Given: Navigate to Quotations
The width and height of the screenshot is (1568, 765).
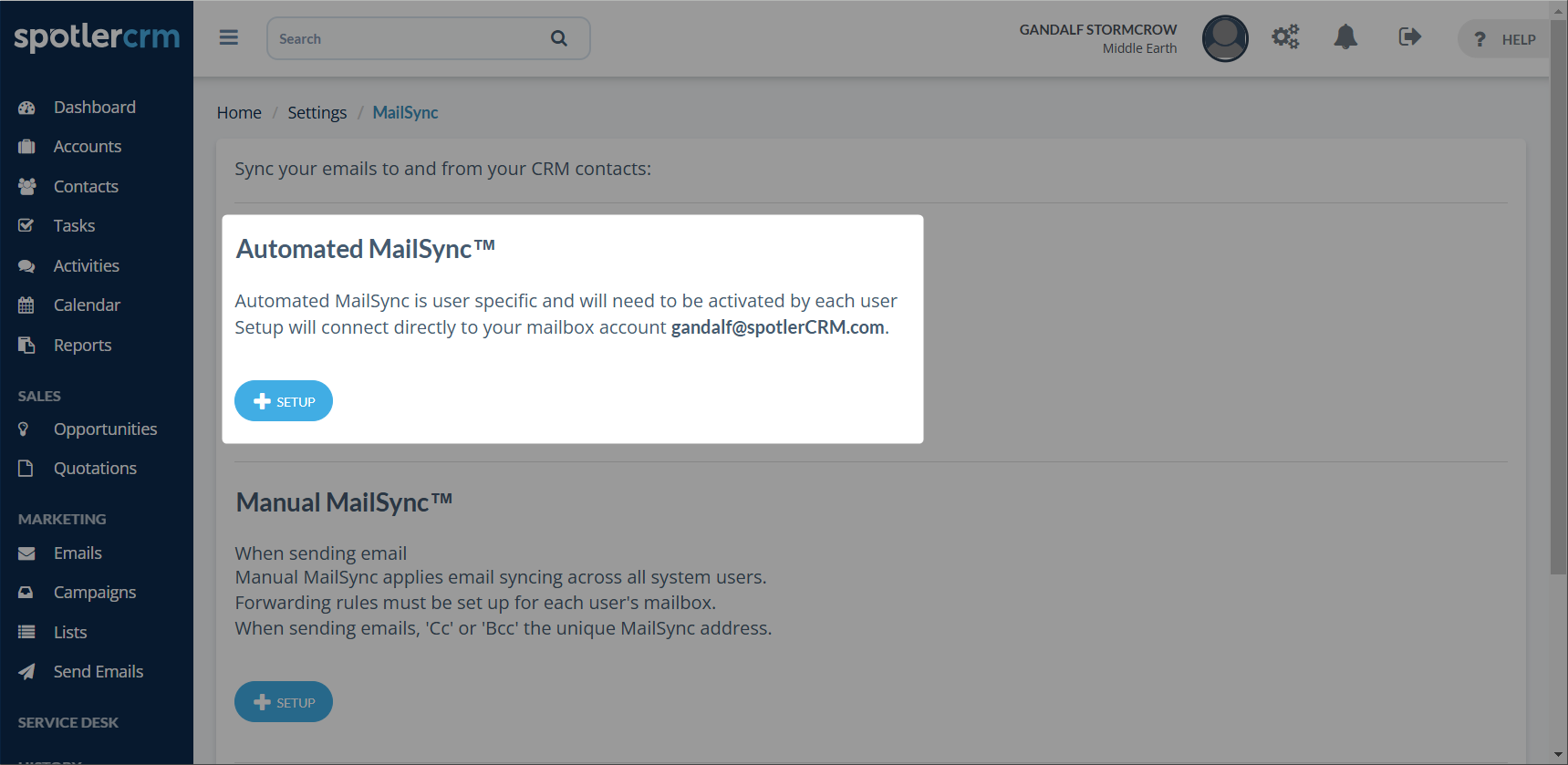Looking at the screenshot, I should (x=95, y=469).
